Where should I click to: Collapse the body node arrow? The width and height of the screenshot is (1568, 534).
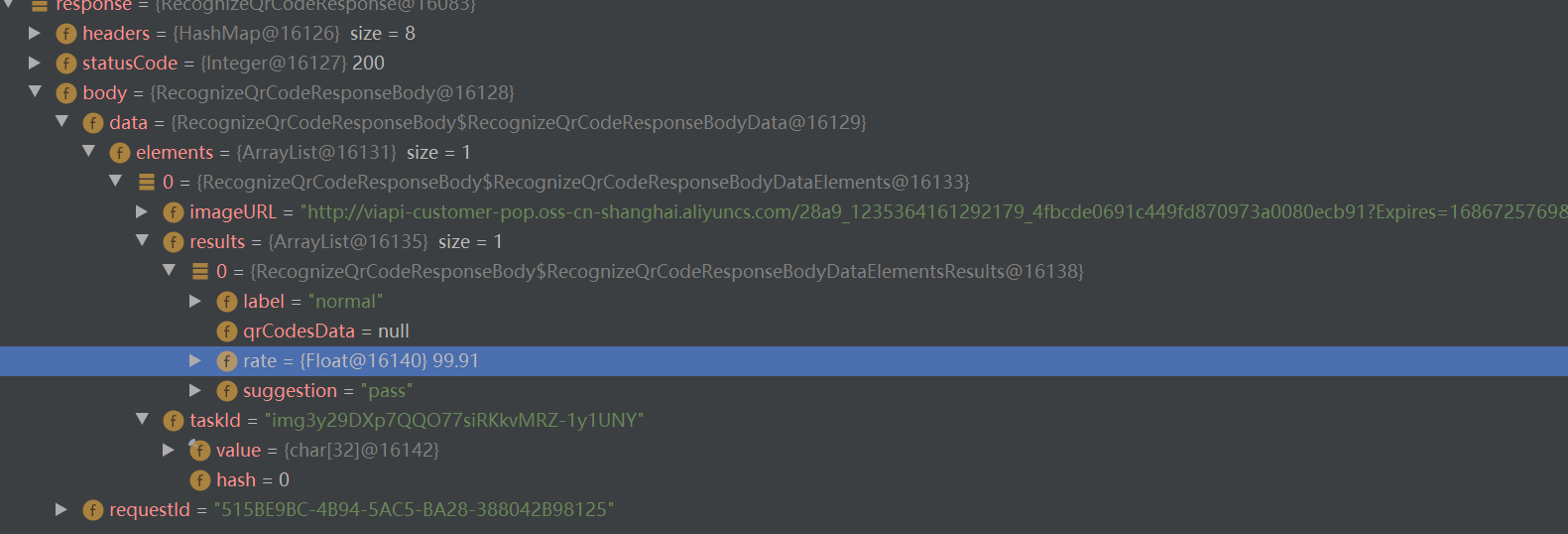[35, 91]
